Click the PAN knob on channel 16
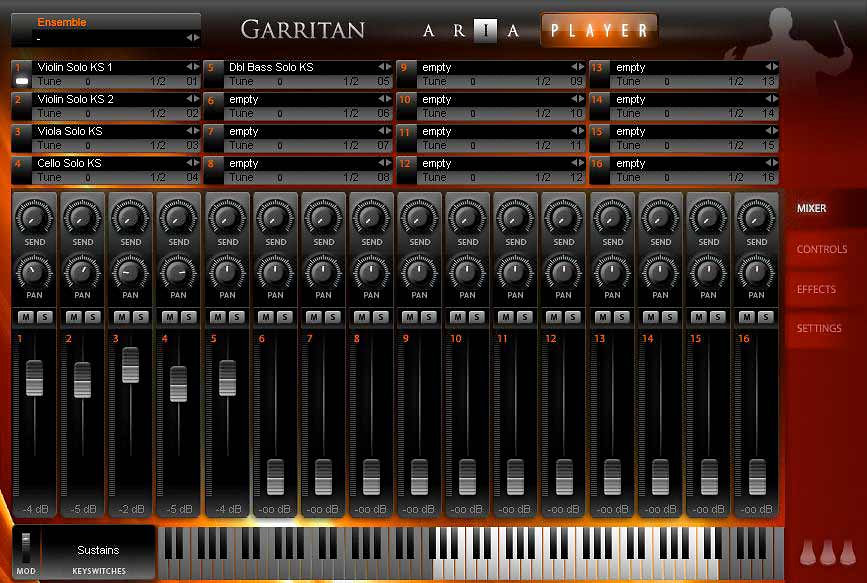 click(756, 271)
